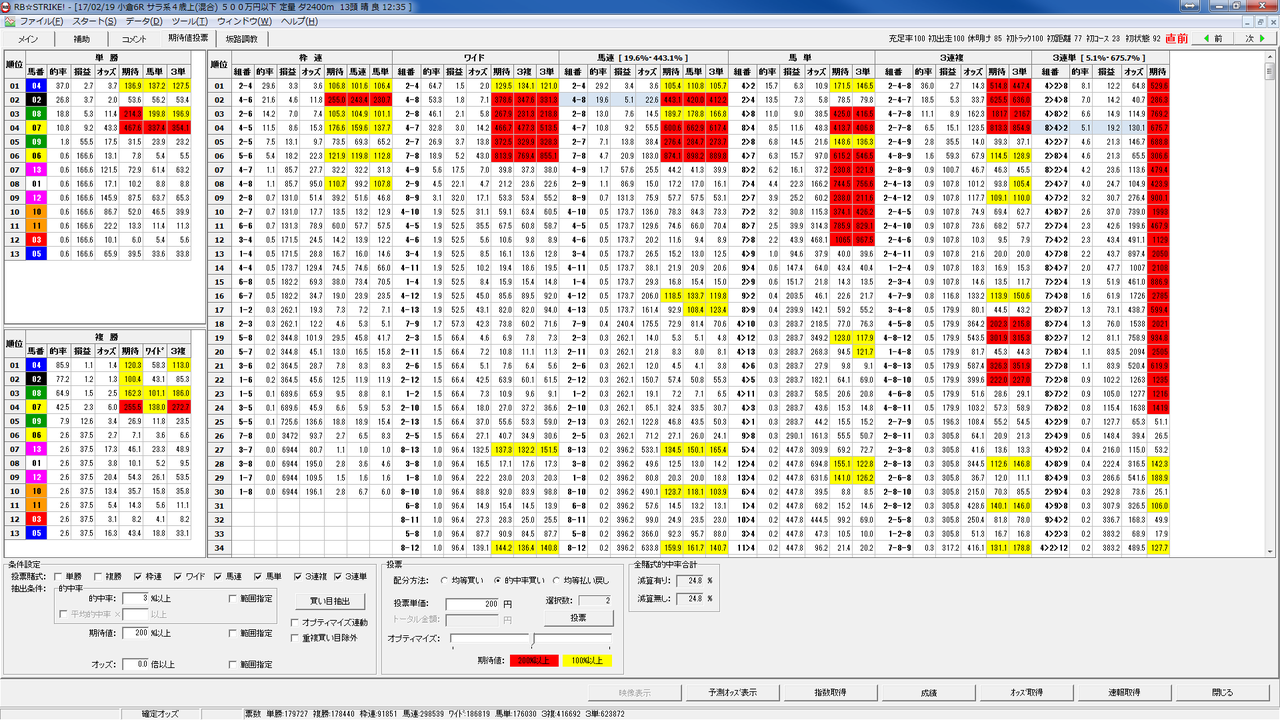Select horse number 05 badge in 複勝 table
This screenshot has height=720, width=1280.
35,534
